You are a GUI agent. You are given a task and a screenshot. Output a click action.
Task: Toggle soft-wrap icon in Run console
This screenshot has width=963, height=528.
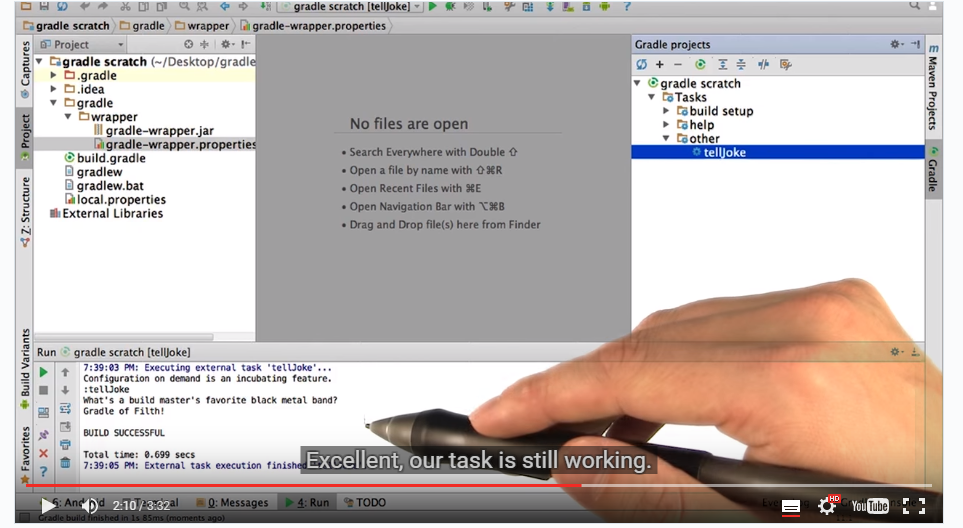(x=65, y=409)
